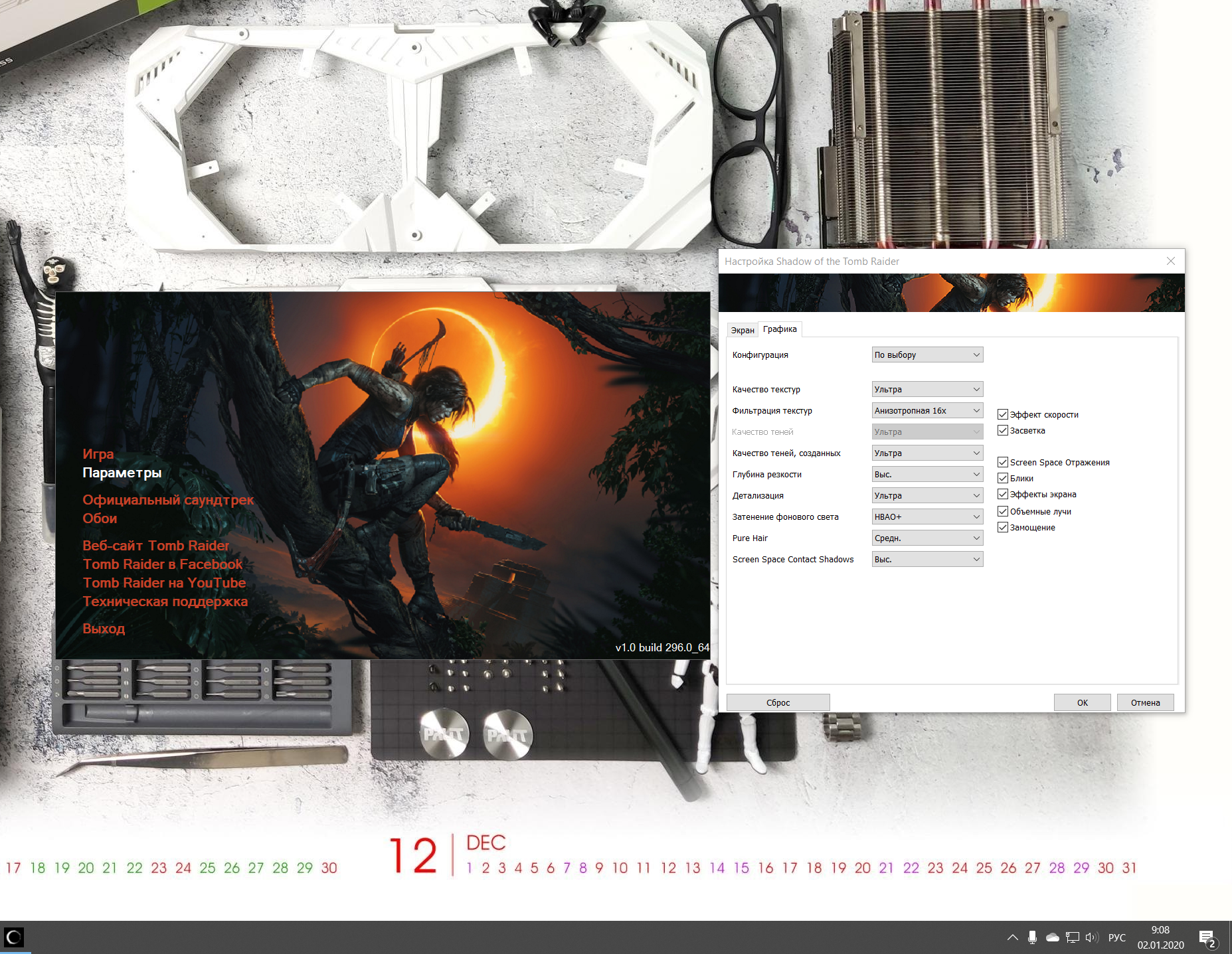Open the Детализация dropdown

927,495
